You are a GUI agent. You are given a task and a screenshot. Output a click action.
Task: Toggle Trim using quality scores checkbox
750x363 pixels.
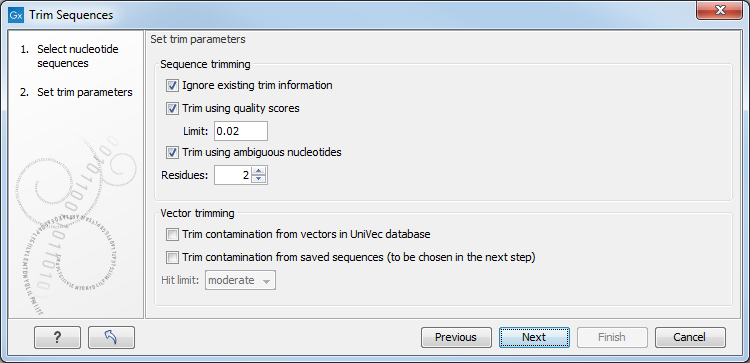pyautogui.click(x=172, y=109)
